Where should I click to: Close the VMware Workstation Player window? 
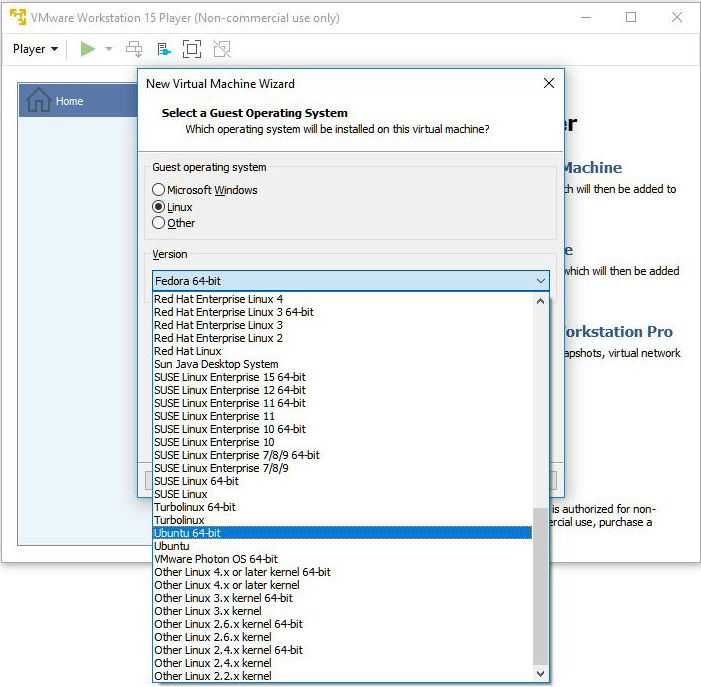click(x=676, y=17)
